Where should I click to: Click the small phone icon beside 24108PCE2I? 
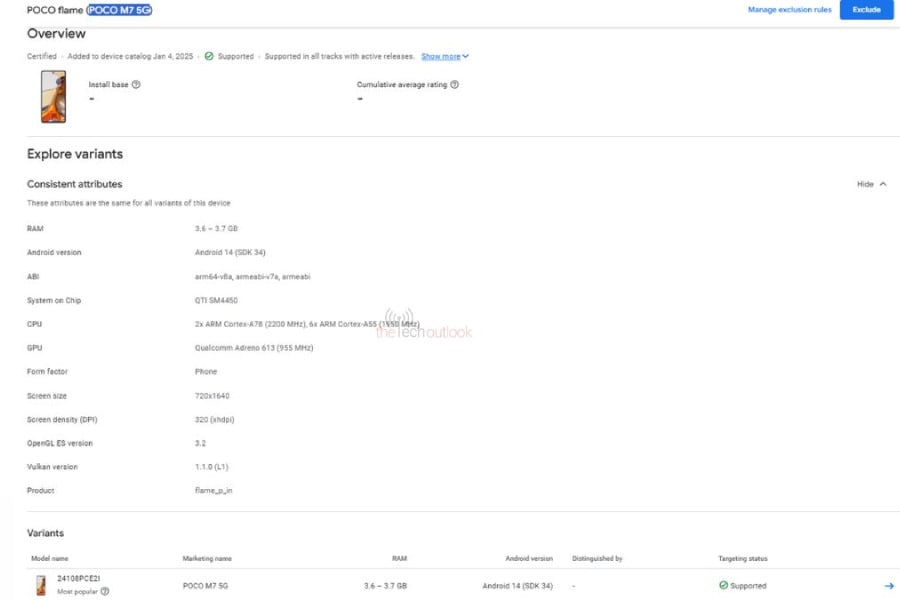[41, 585]
